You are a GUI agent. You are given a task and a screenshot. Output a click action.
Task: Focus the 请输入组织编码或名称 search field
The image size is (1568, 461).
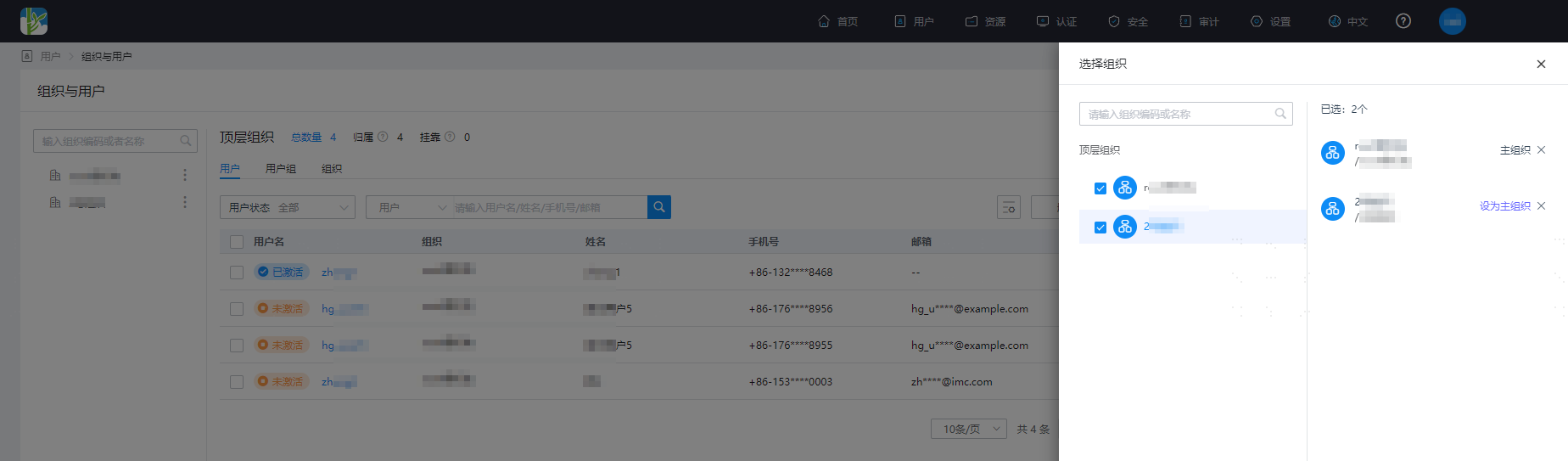(x=1186, y=114)
